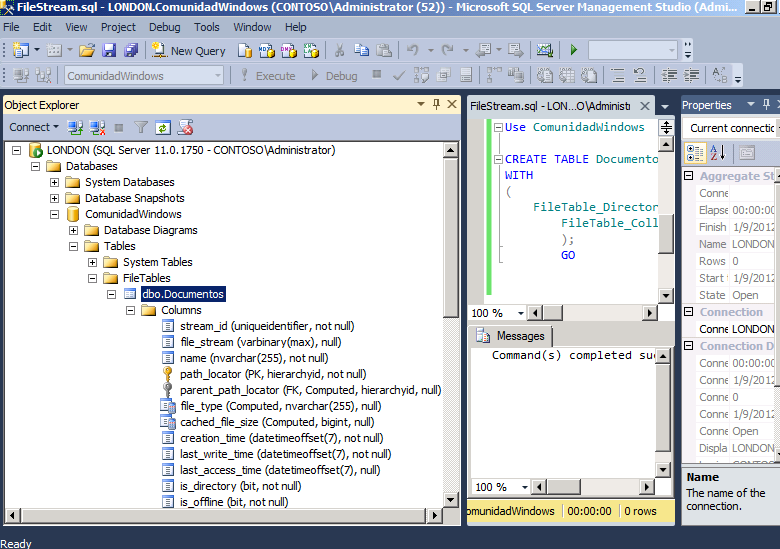Click the Undo arrow icon
This screenshot has height=549, width=780.
(x=412, y=51)
